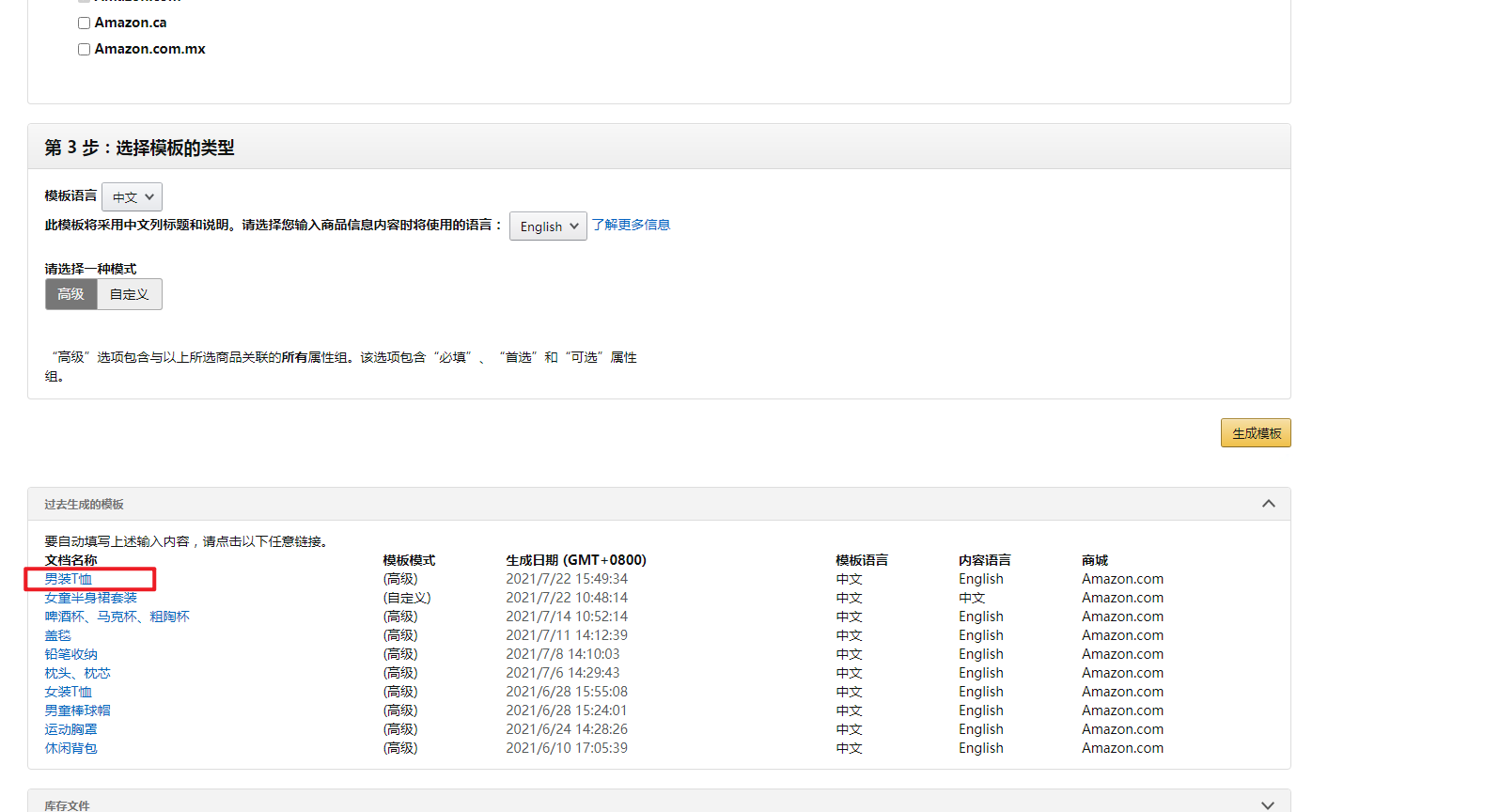Open the English content language dropdown
This screenshot has width=1500, height=812.
tap(548, 226)
